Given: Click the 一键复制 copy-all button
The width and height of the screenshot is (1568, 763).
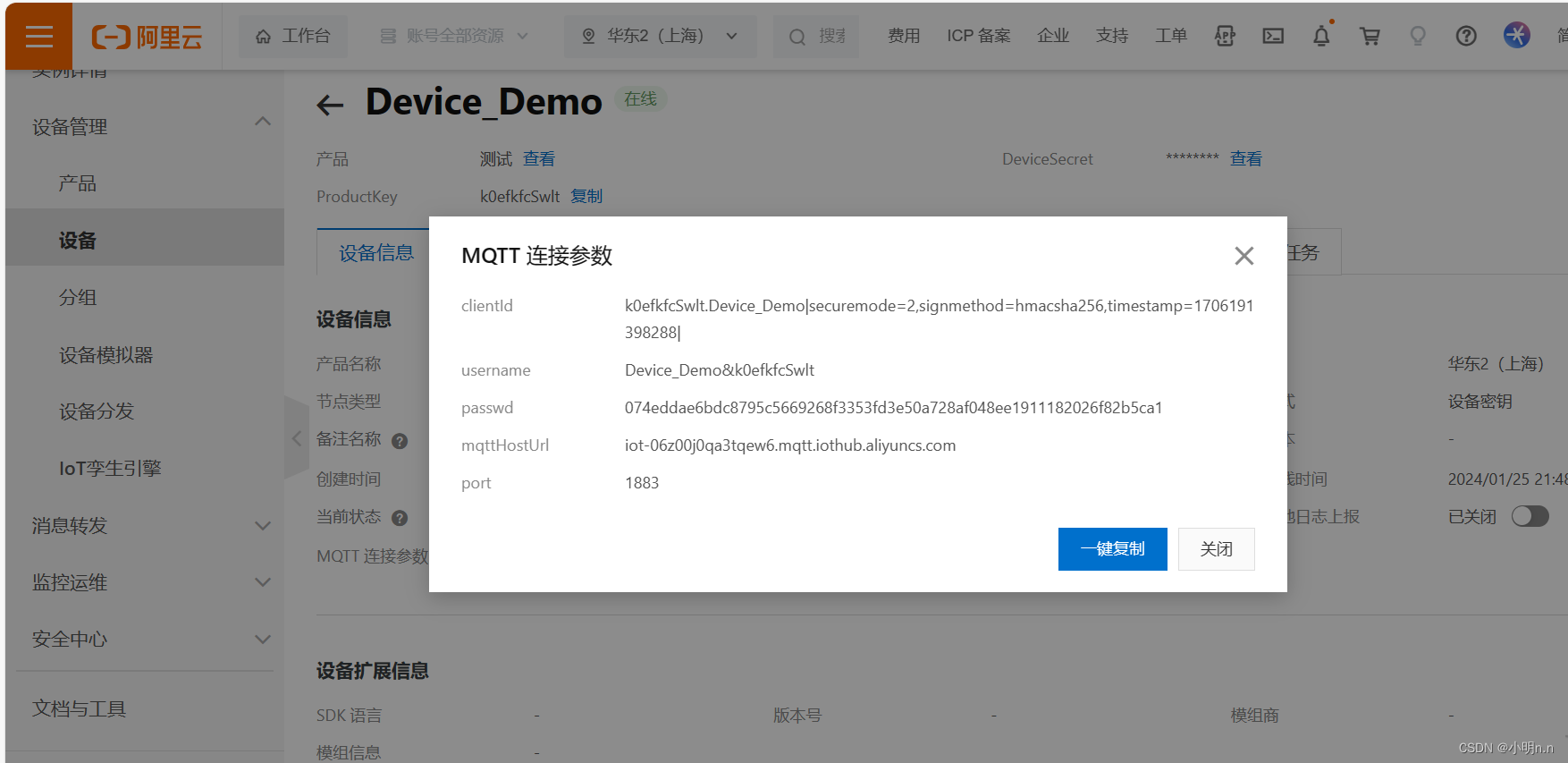Looking at the screenshot, I should point(1112,548).
